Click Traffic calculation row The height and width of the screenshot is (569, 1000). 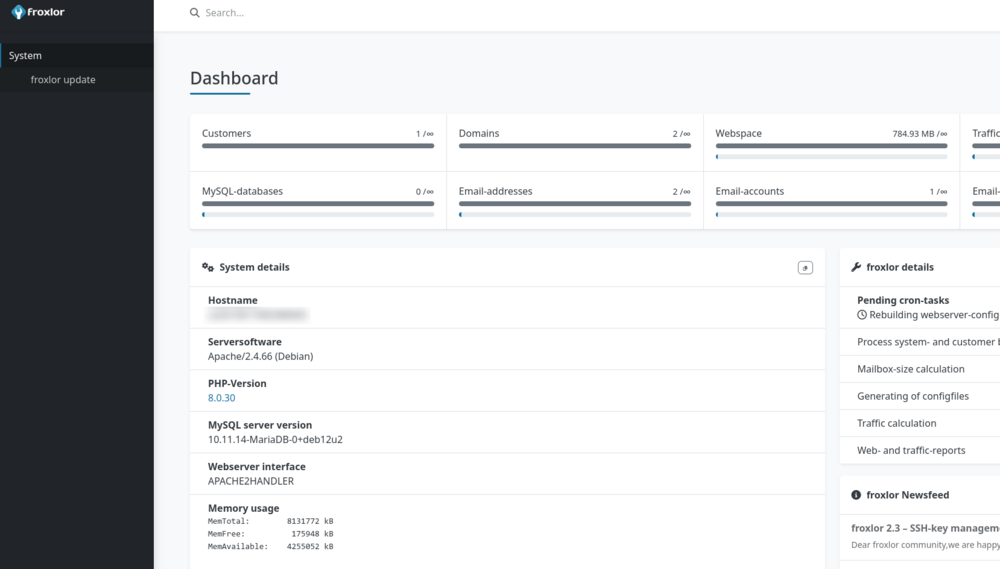tap(920, 424)
